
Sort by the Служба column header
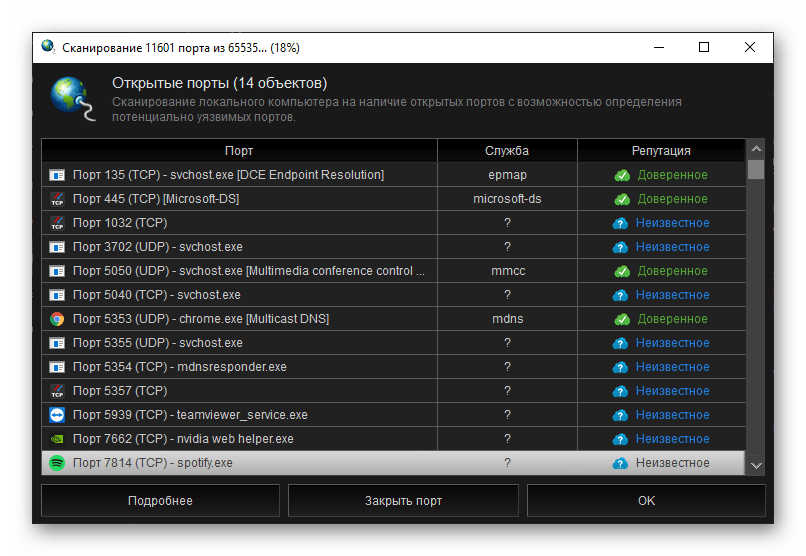[x=507, y=151]
